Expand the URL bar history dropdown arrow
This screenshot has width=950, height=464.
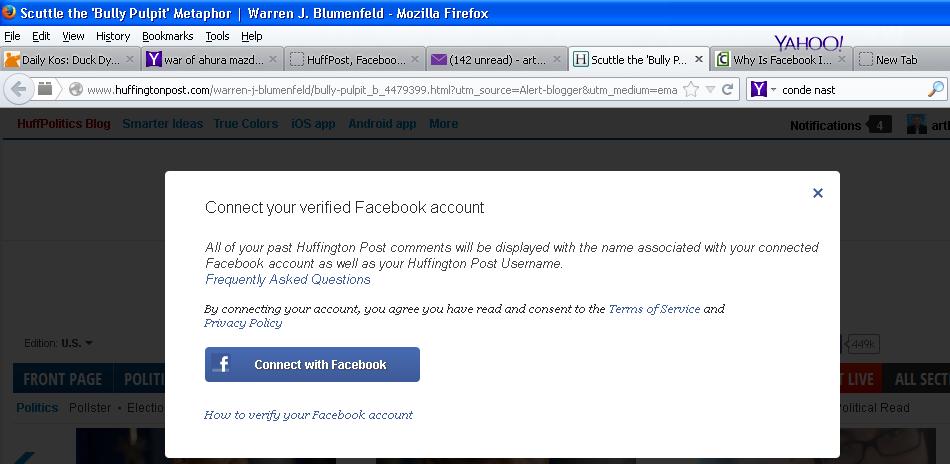[x=710, y=89]
